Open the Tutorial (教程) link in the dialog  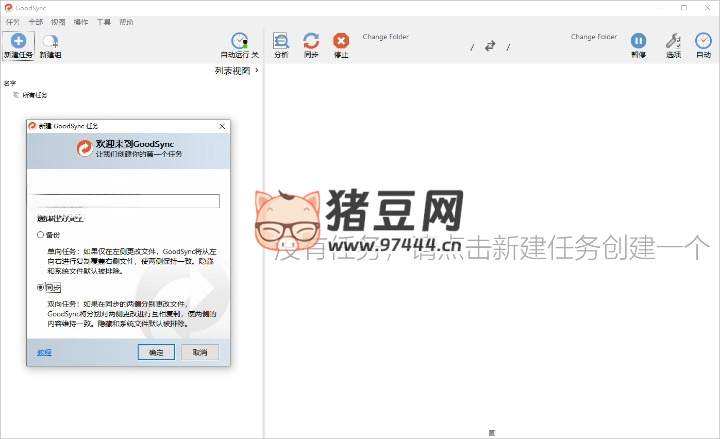click(x=44, y=352)
